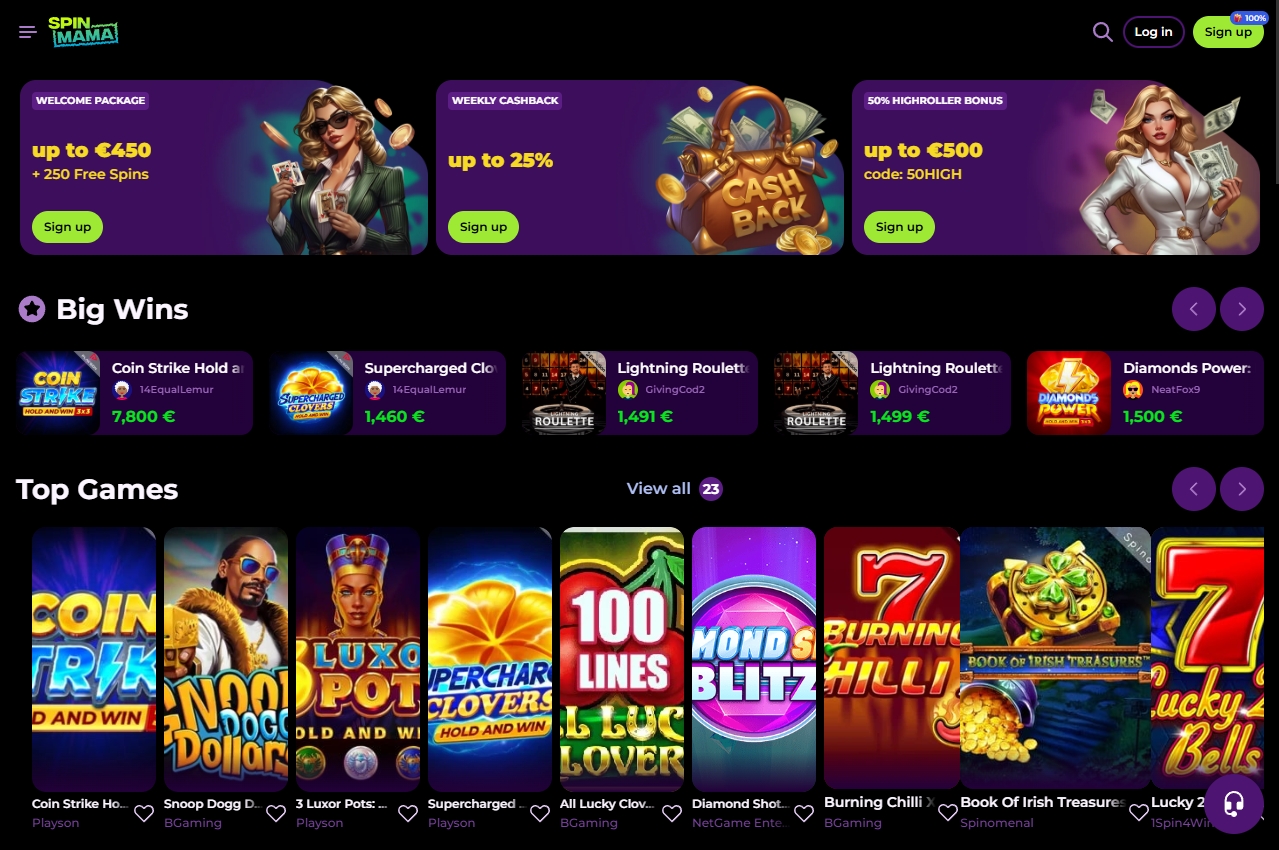Advance Top Games carousel to next
The width and height of the screenshot is (1279, 850).
tap(1242, 489)
